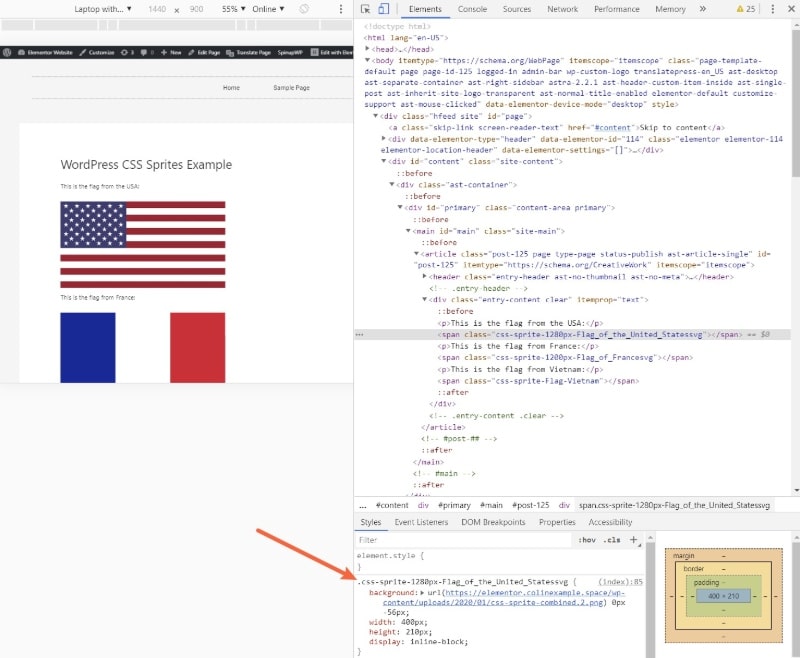This screenshot has height=658, width=800.
Task: Click the WordPress logo in the admin bar
Action: tap(8, 50)
